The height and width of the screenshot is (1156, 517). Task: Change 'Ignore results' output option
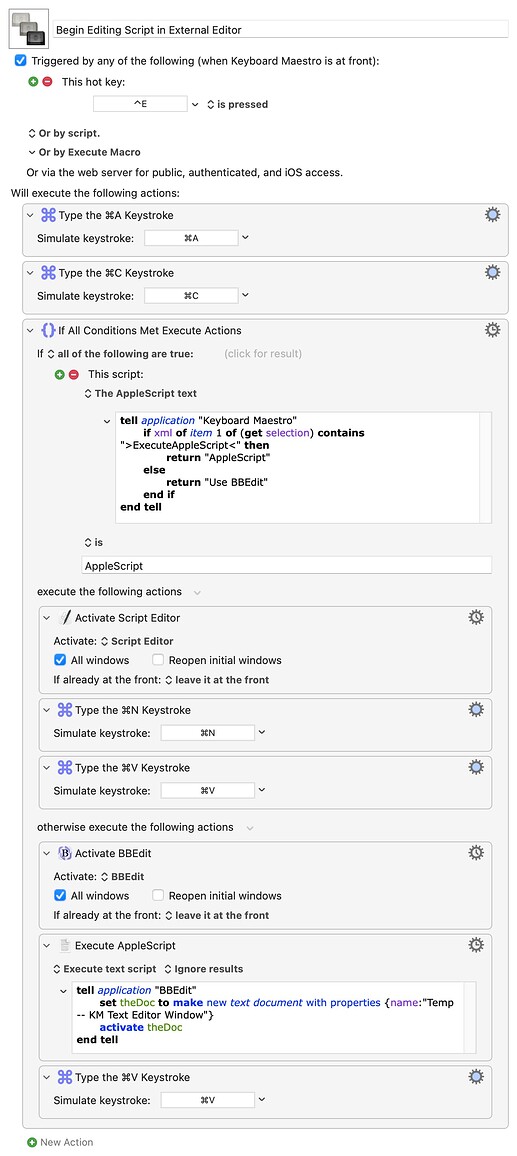click(204, 969)
